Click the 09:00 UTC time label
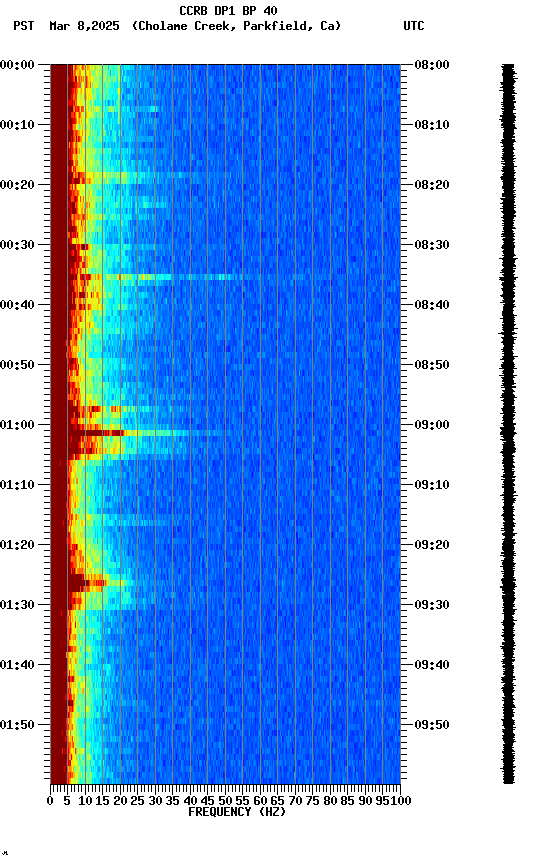Screen dimensions: 552x864 [x=432, y=425]
